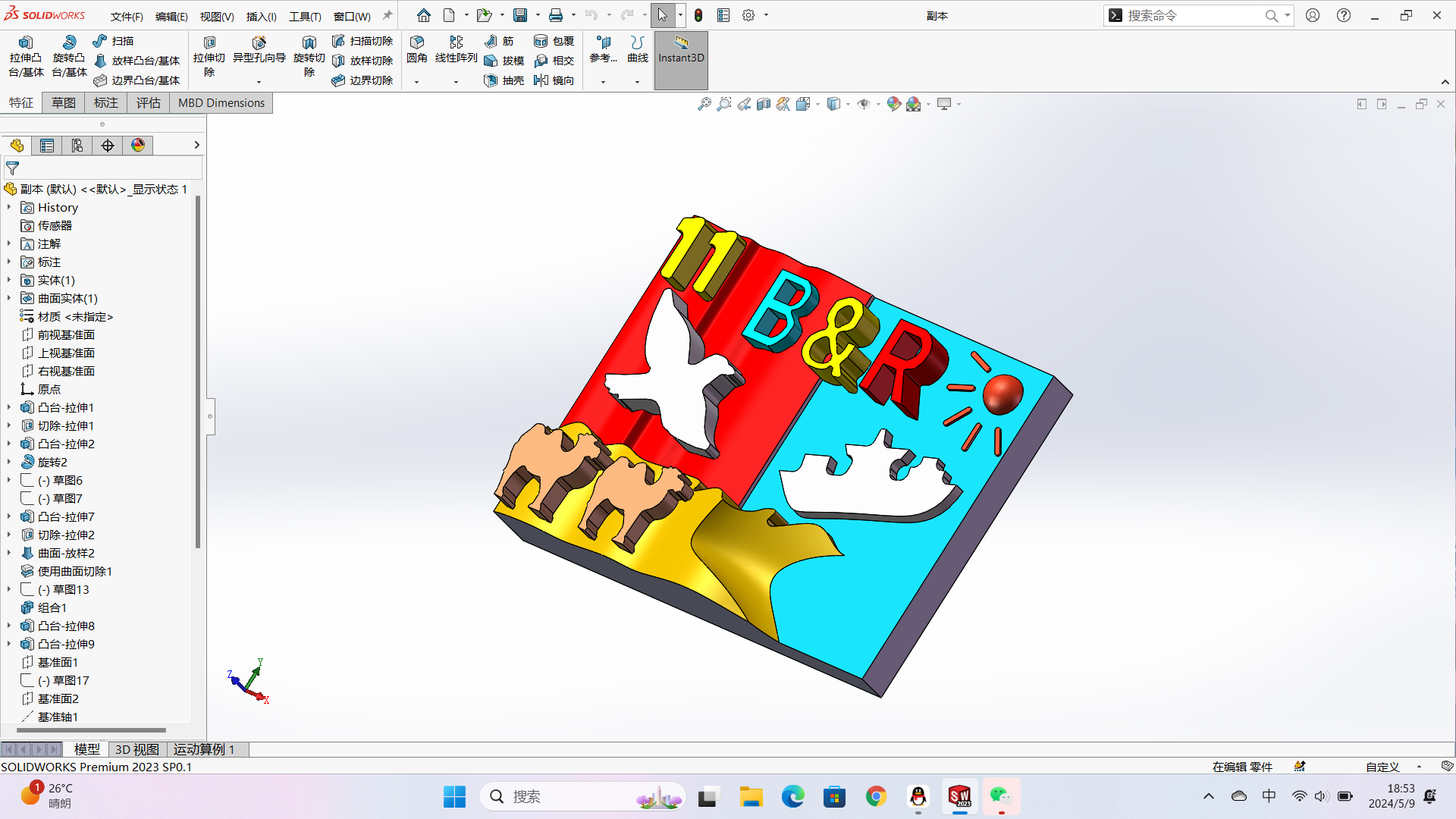Expand the tab overflow arrow in manager panel
1456x819 pixels.
[x=196, y=145]
